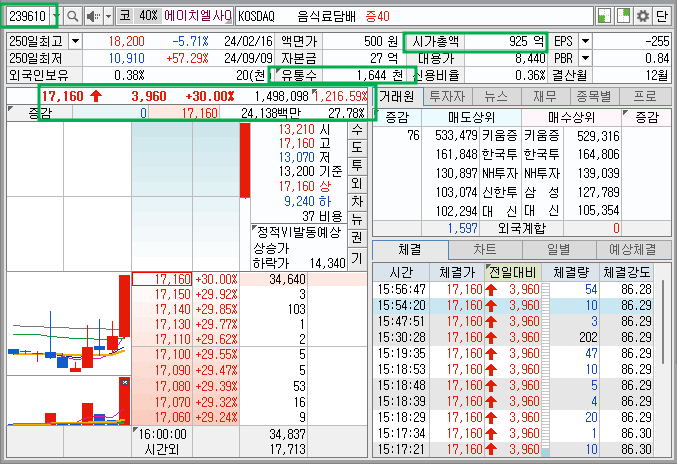The image size is (677, 464).
Task: Click the 매수상위 column header
Action: tap(572, 117)
